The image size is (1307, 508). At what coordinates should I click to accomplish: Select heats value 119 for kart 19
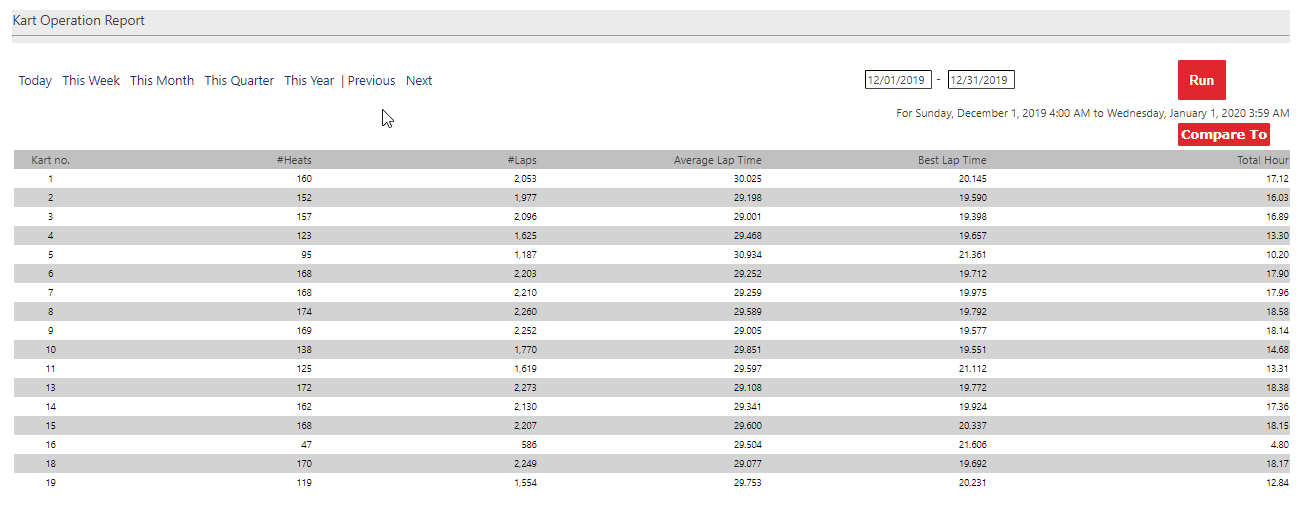[304, 483]
